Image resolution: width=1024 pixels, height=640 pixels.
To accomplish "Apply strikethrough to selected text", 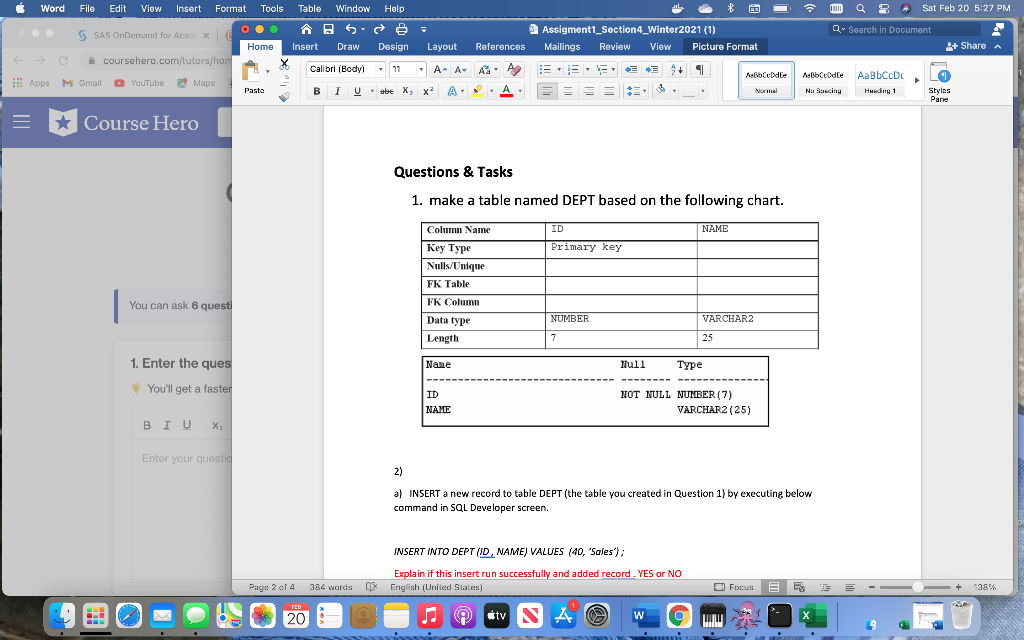I will [x=386, y=90].
